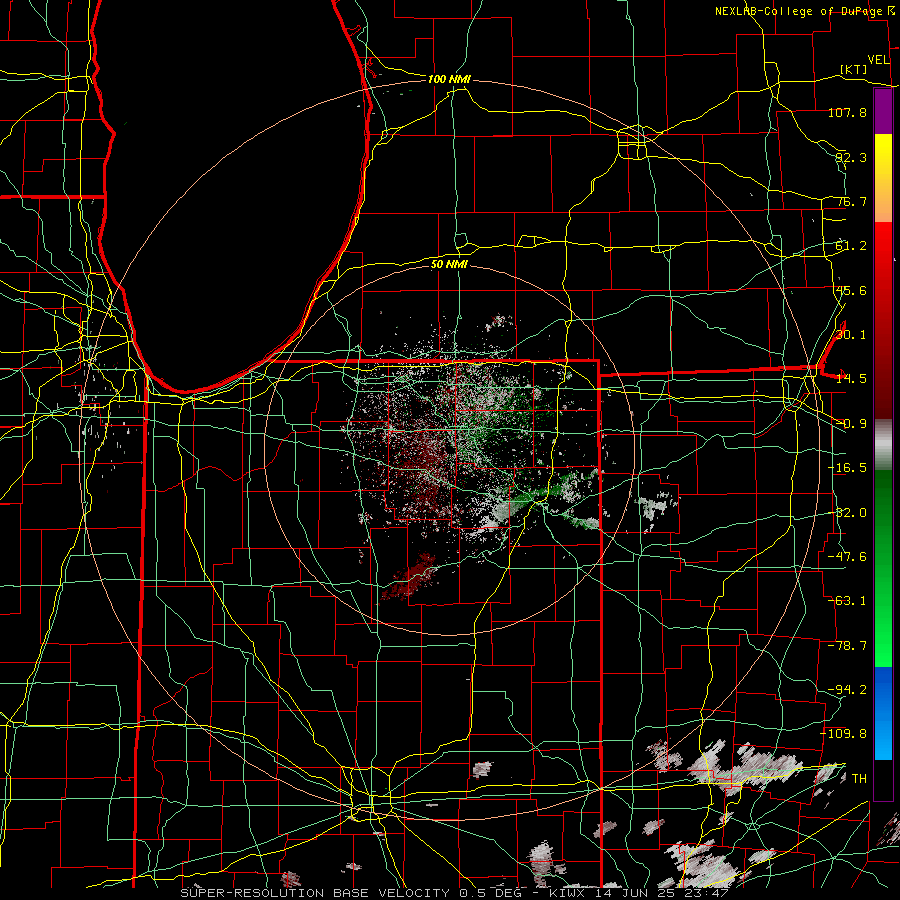Click the -16.5 velocity scale value
This screenshot has width=900, height=900.
tap(847, 468)
